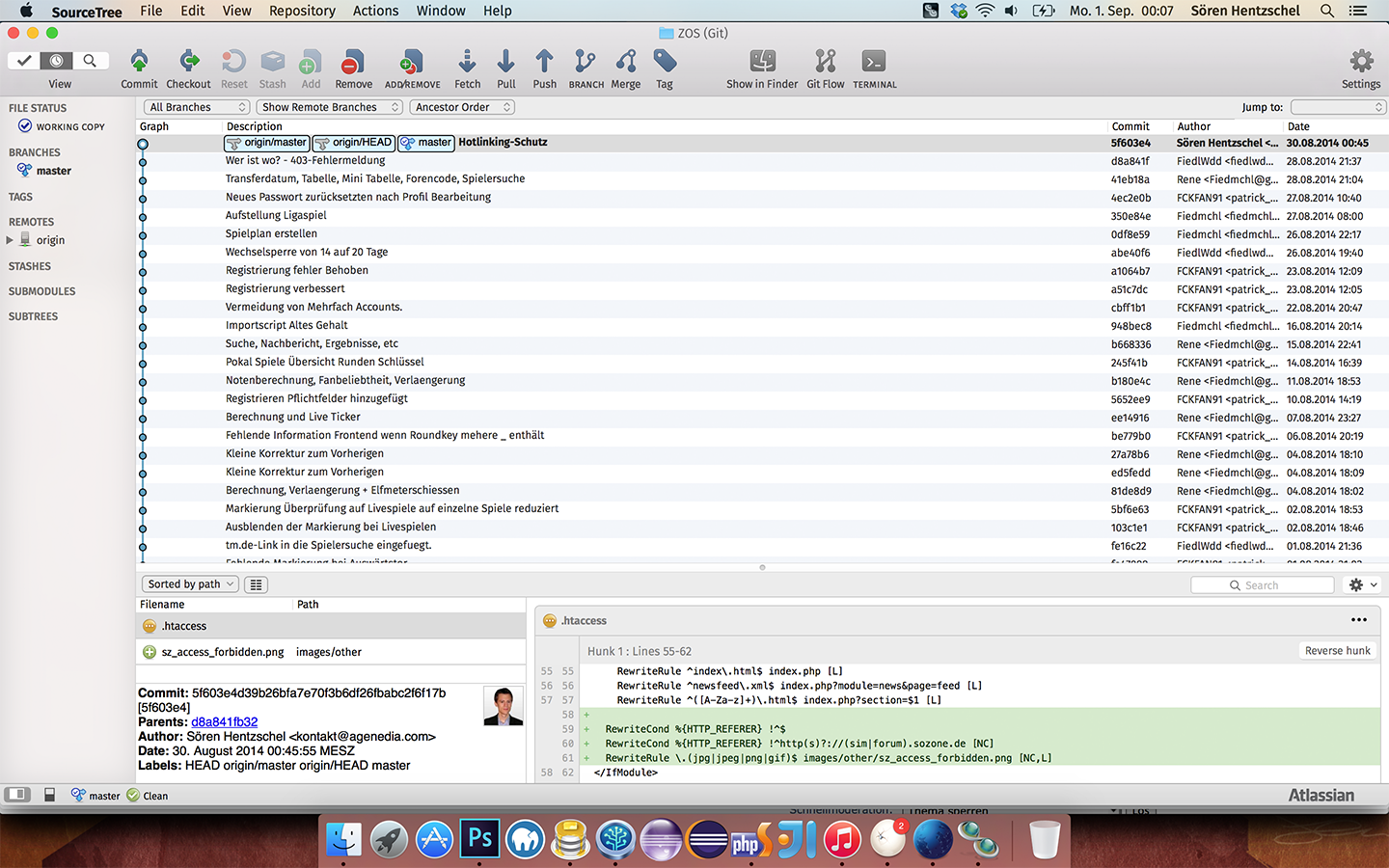This screenshot has width=1389, height=868.
Task: Follow the parent commit d8a841fb32 link
Action: 224,722
